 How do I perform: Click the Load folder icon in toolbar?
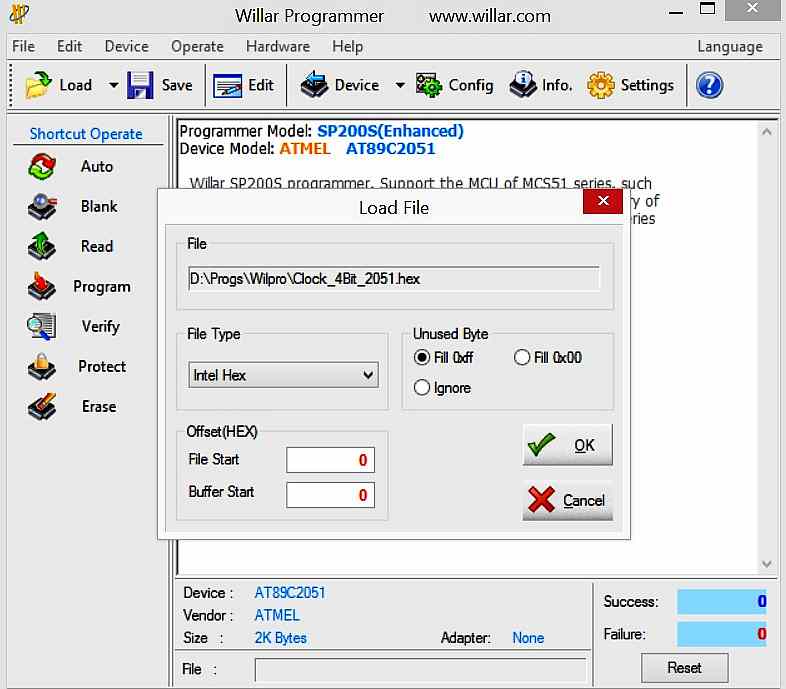tap(38, 85)
